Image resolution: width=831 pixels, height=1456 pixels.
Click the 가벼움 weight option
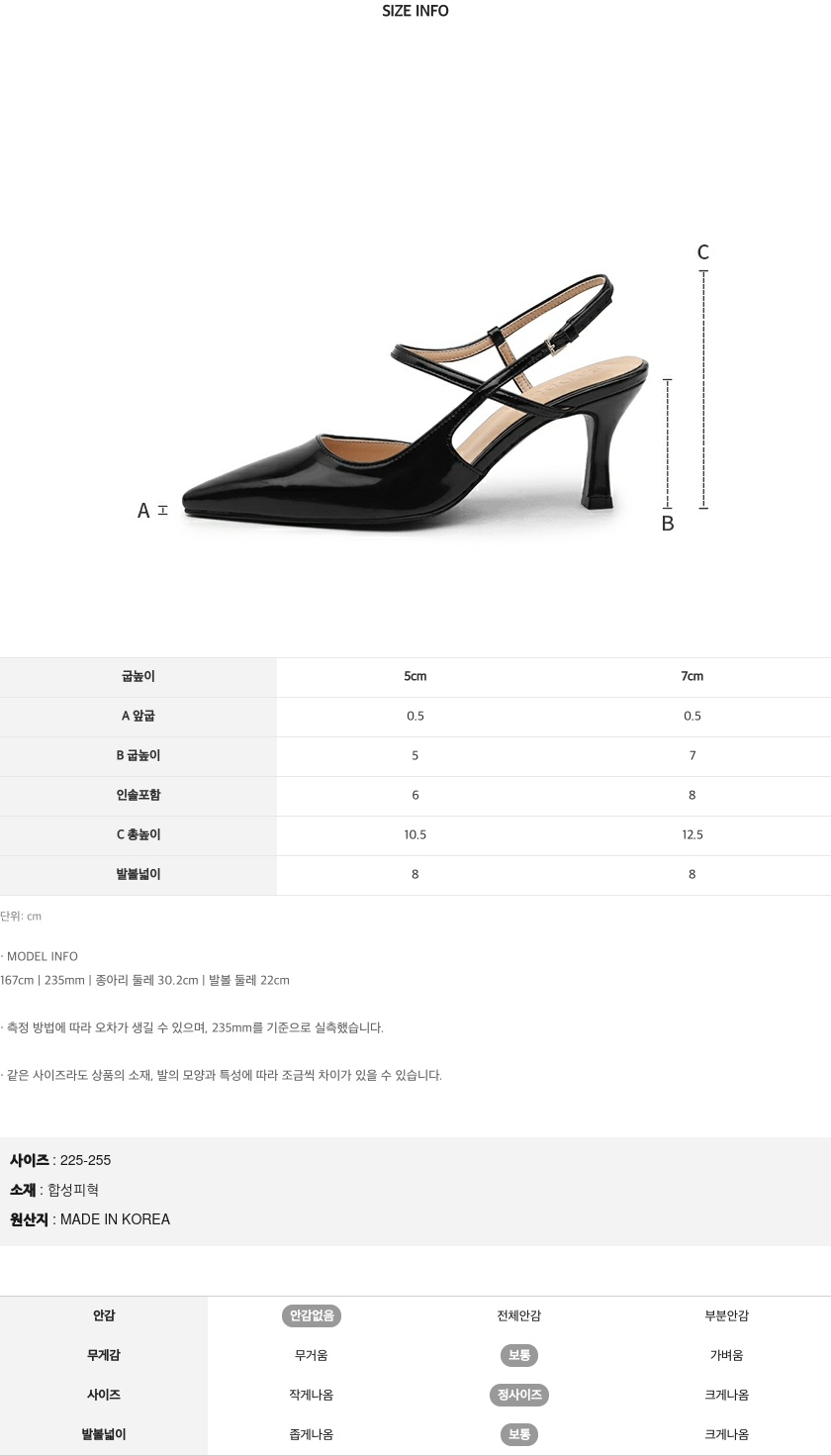[727, 1355]
